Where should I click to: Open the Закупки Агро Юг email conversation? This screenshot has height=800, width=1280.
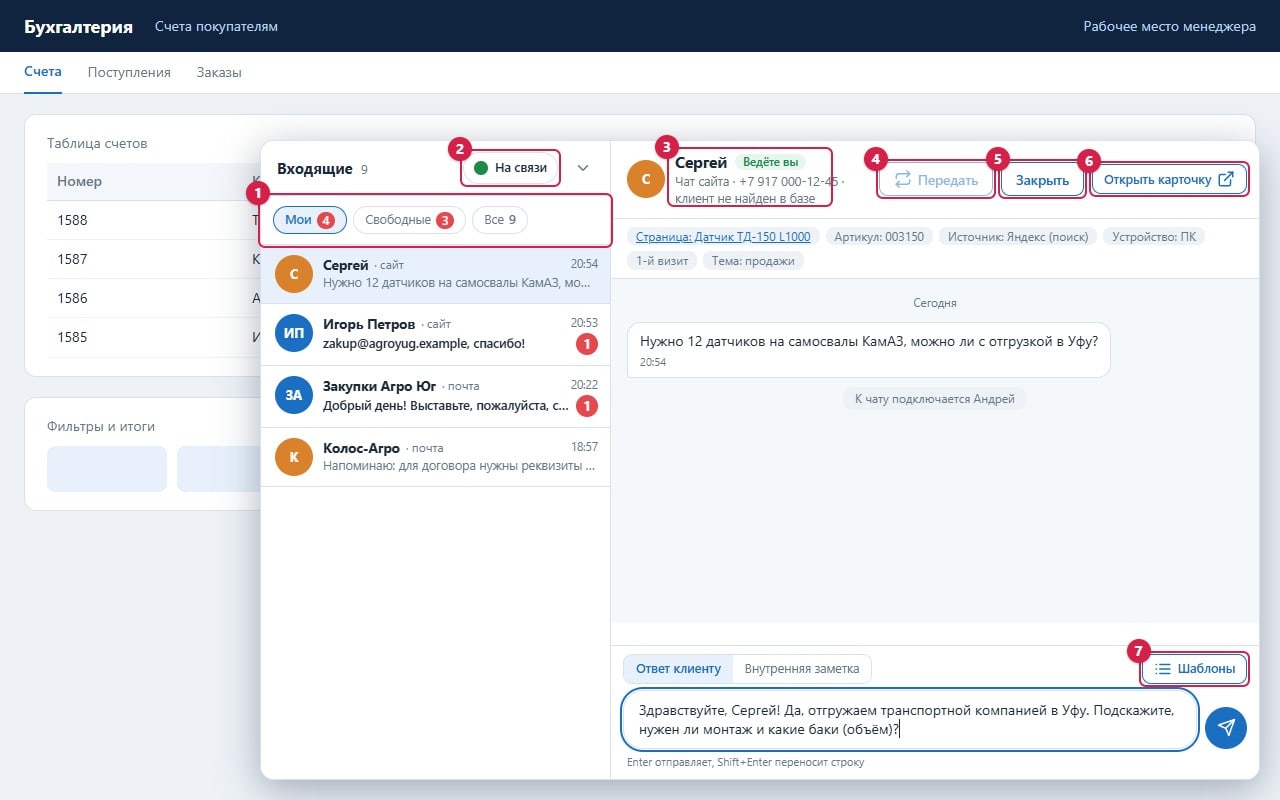(x=435, y=396)
